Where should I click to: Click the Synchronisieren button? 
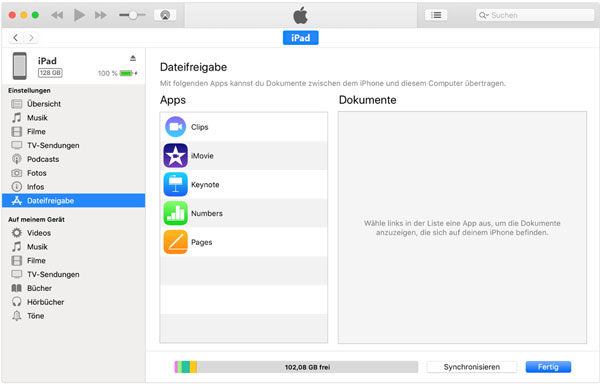471,367
